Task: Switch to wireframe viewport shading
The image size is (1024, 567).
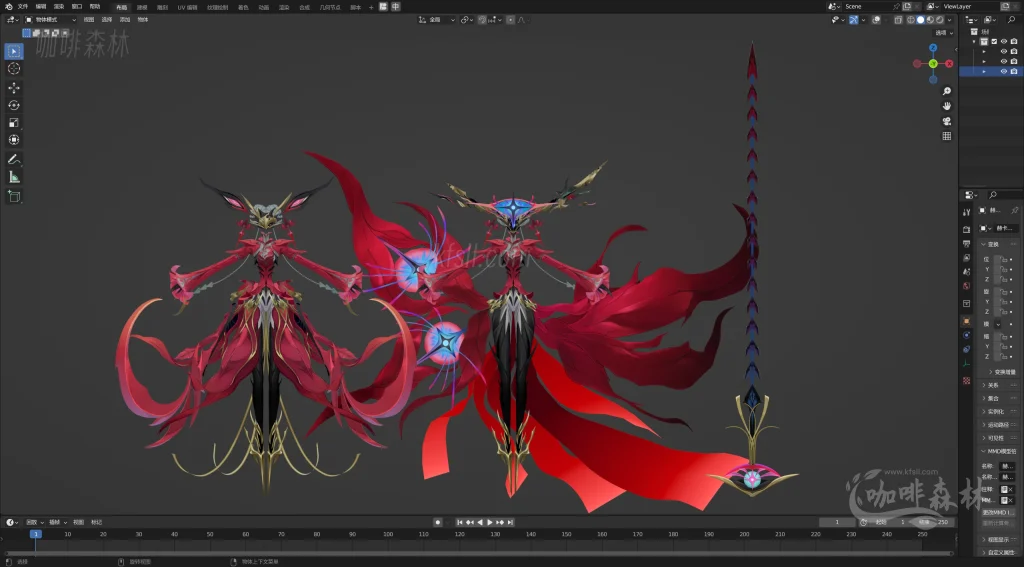Action: (x=911, y=20)
